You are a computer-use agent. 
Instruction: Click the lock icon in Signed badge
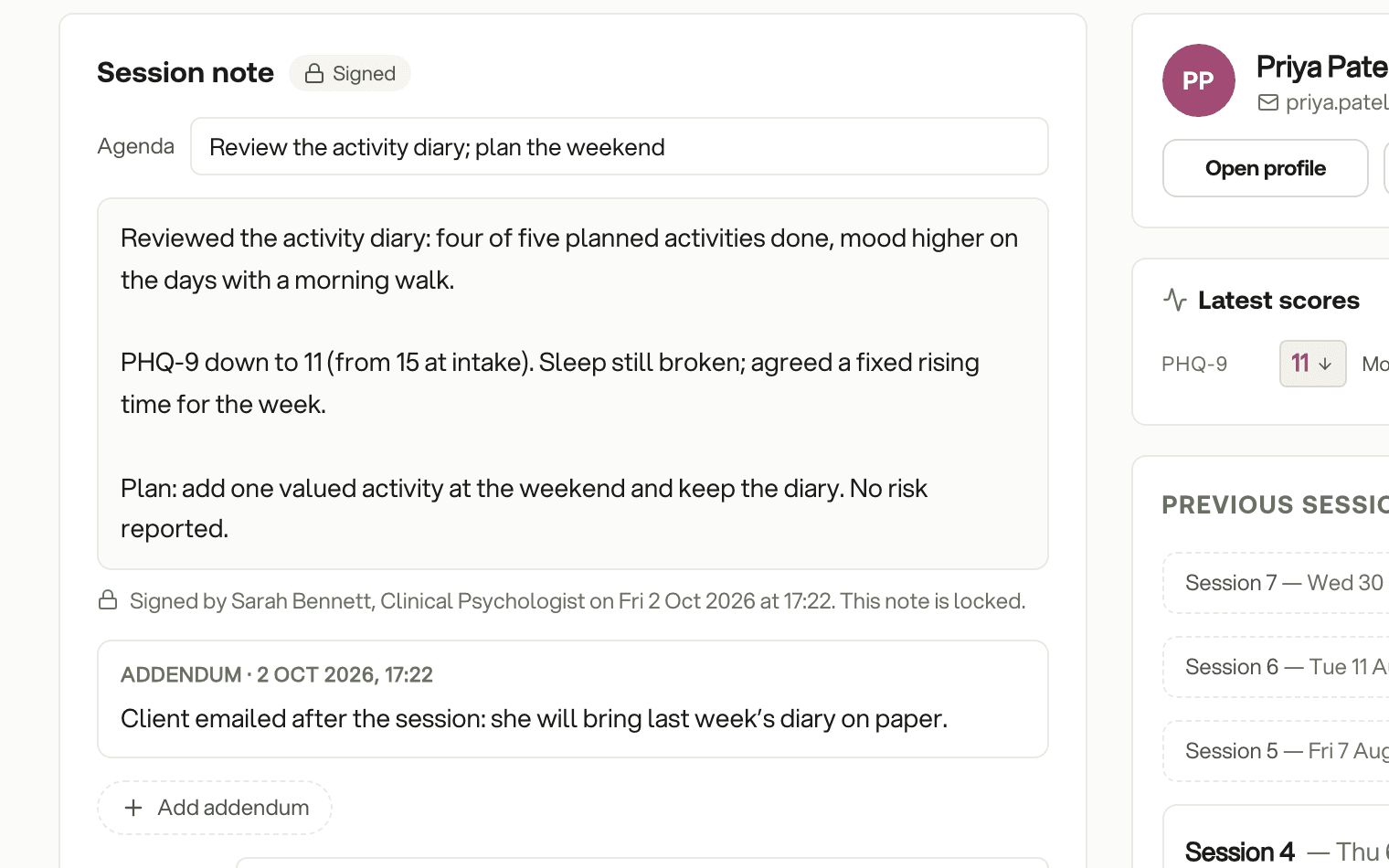pyautogui.click(x=314, y=74)
